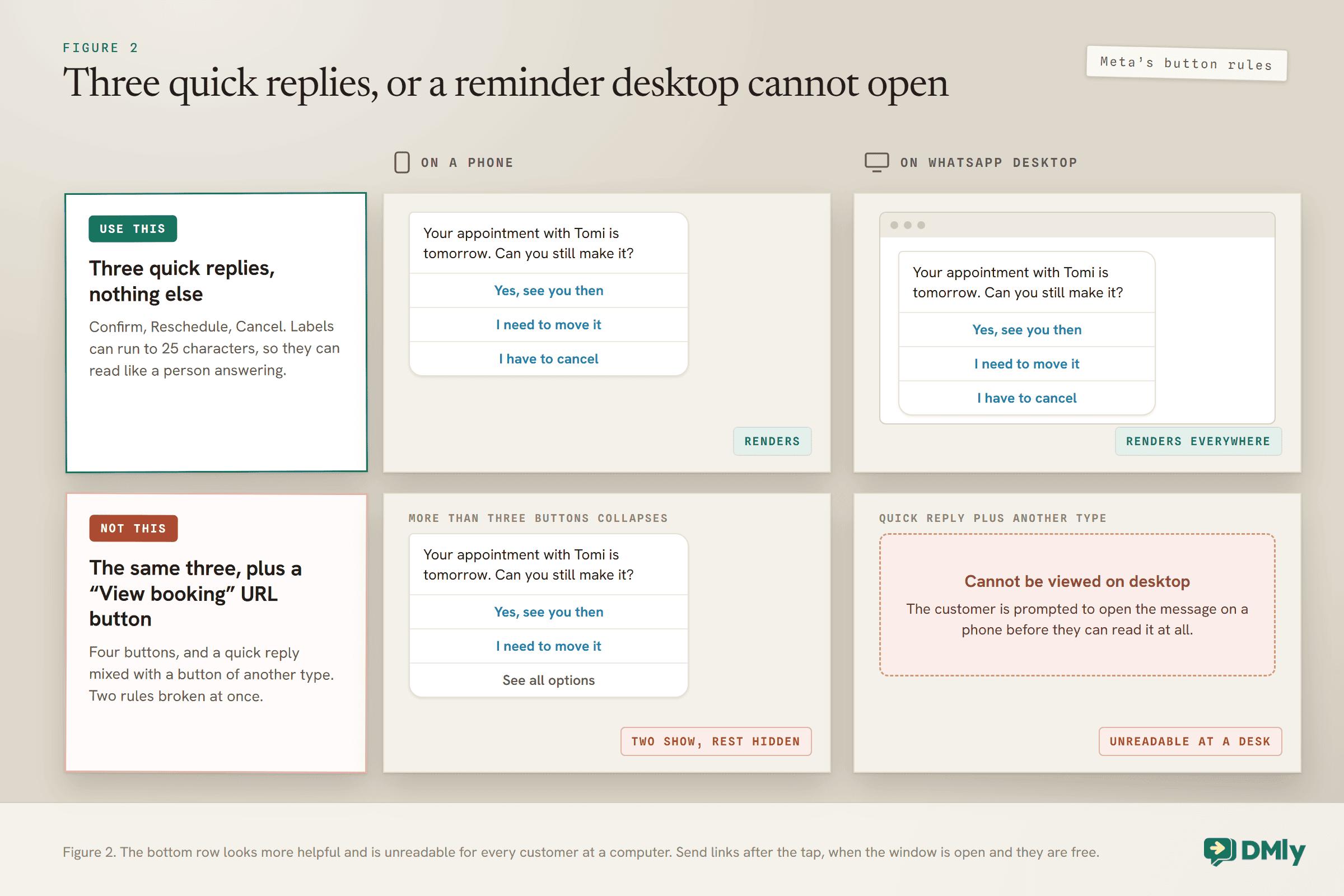Click the desktop window traffic-light dots
The image size is (1344, 896).
click(907, 225)
